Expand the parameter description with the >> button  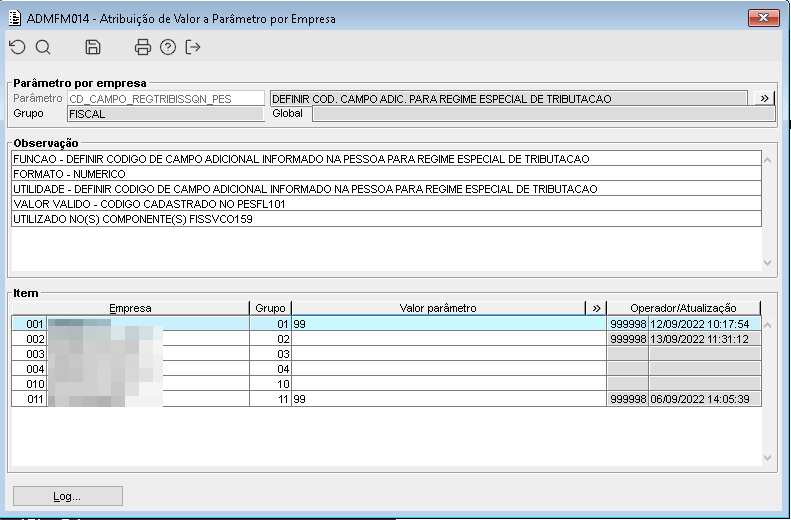click(764, 98)
